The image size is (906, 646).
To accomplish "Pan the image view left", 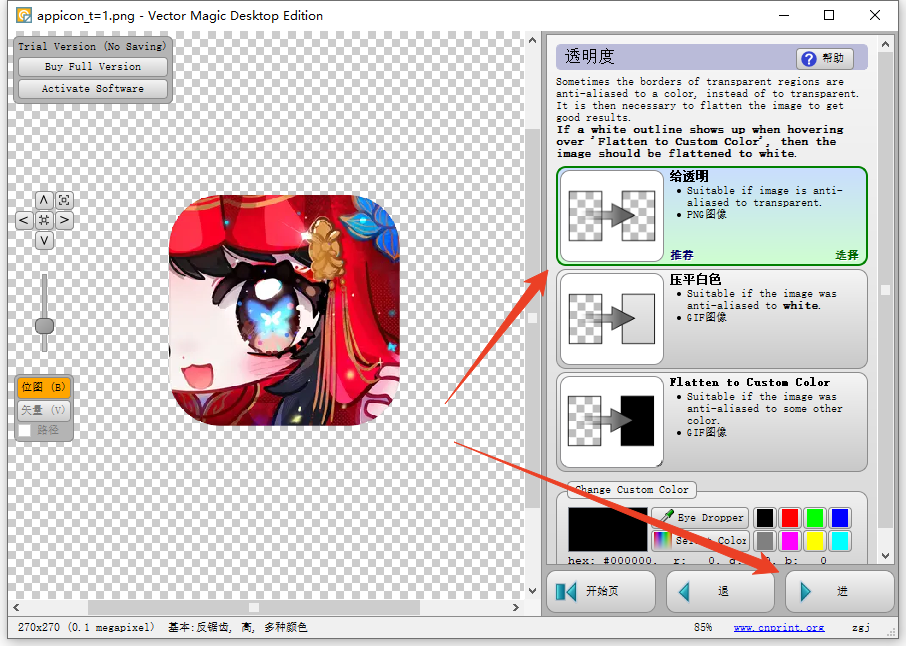I will (24, 220).
